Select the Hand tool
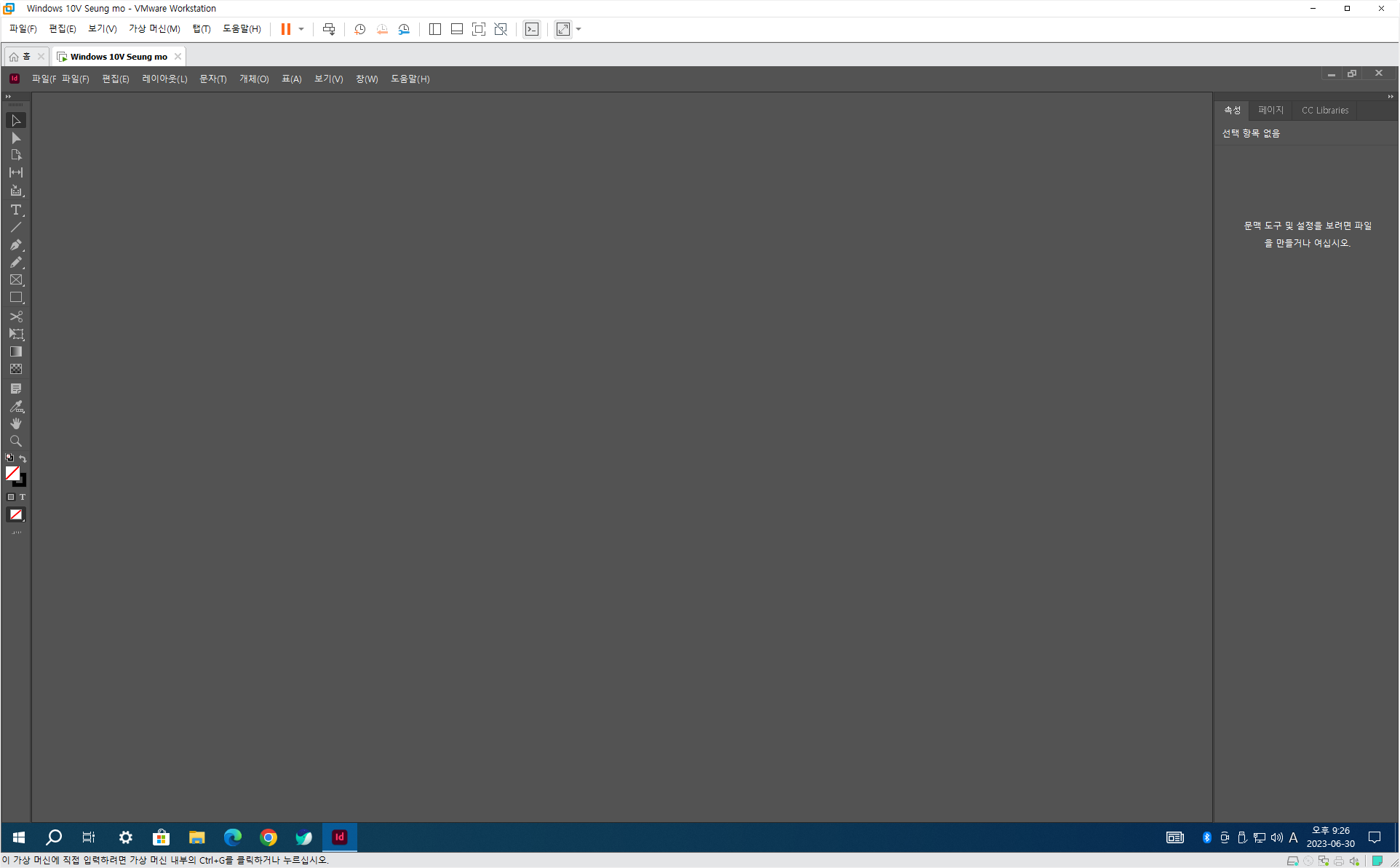 tap(16, 423)
